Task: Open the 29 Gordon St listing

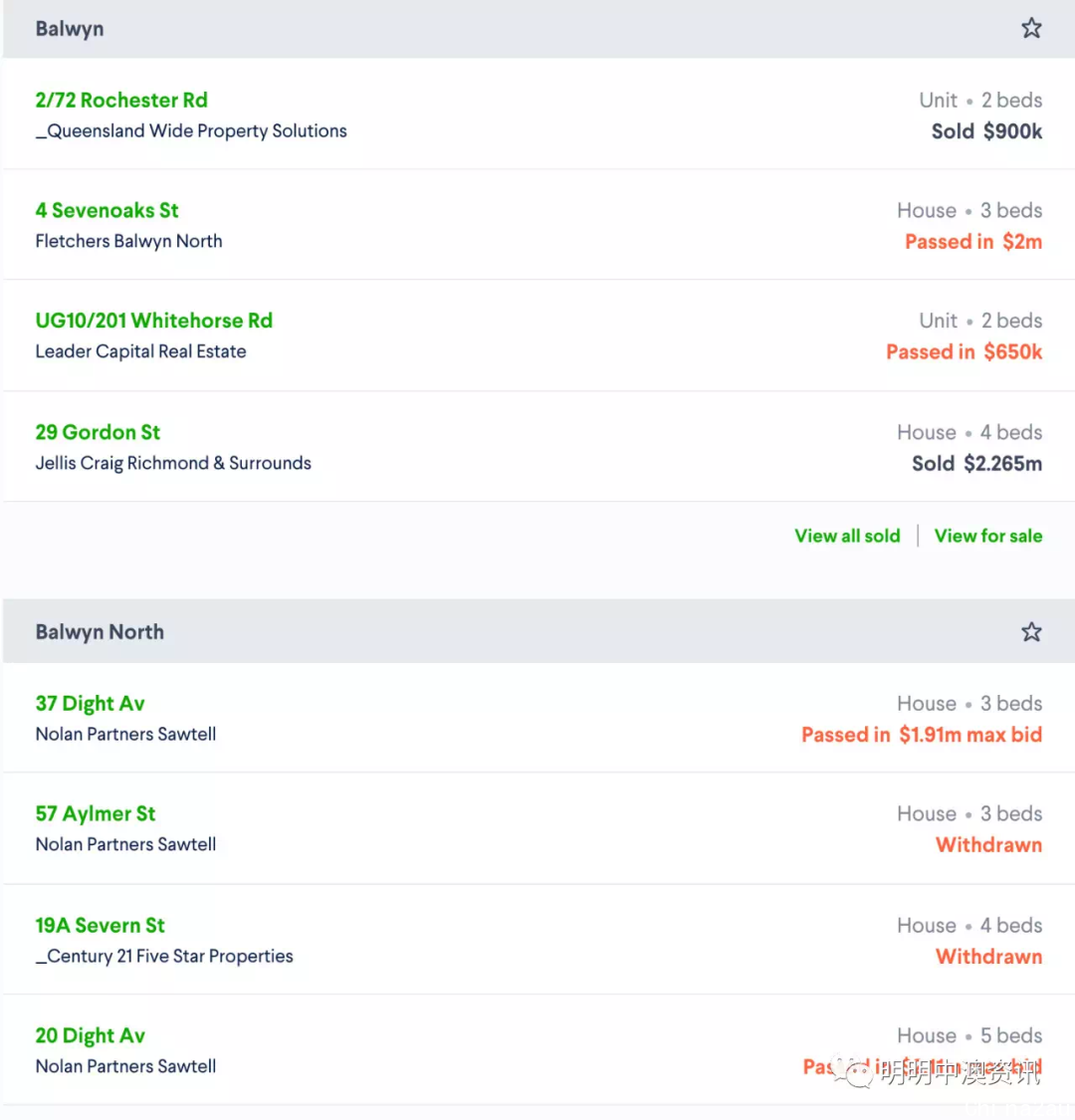Action: (98, 432)
